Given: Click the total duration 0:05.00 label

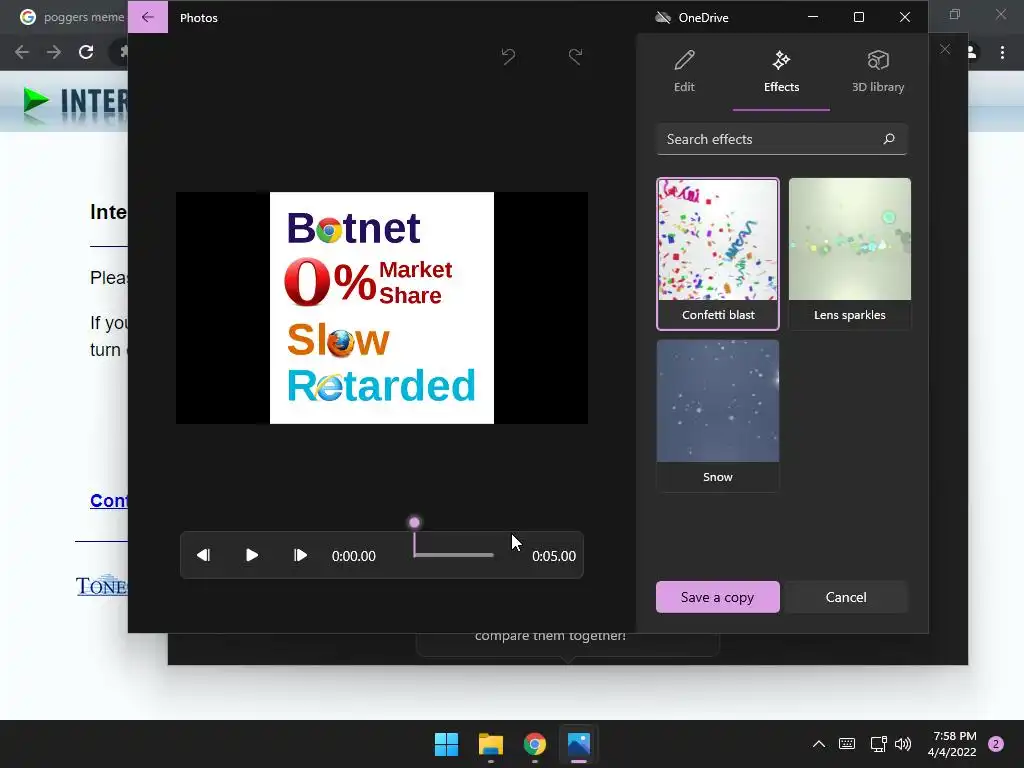Looking at the screenshot, I should 554,556.
